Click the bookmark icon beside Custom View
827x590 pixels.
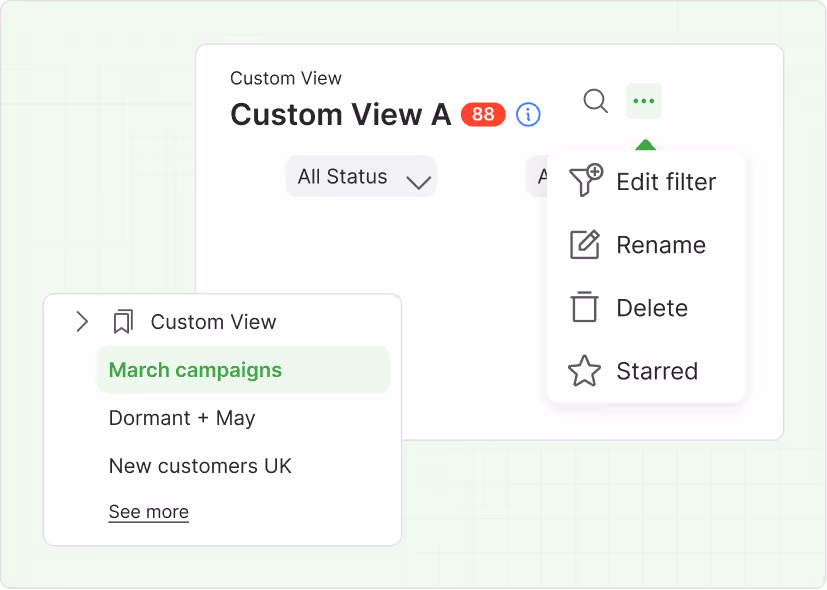[x=123, y=322]
